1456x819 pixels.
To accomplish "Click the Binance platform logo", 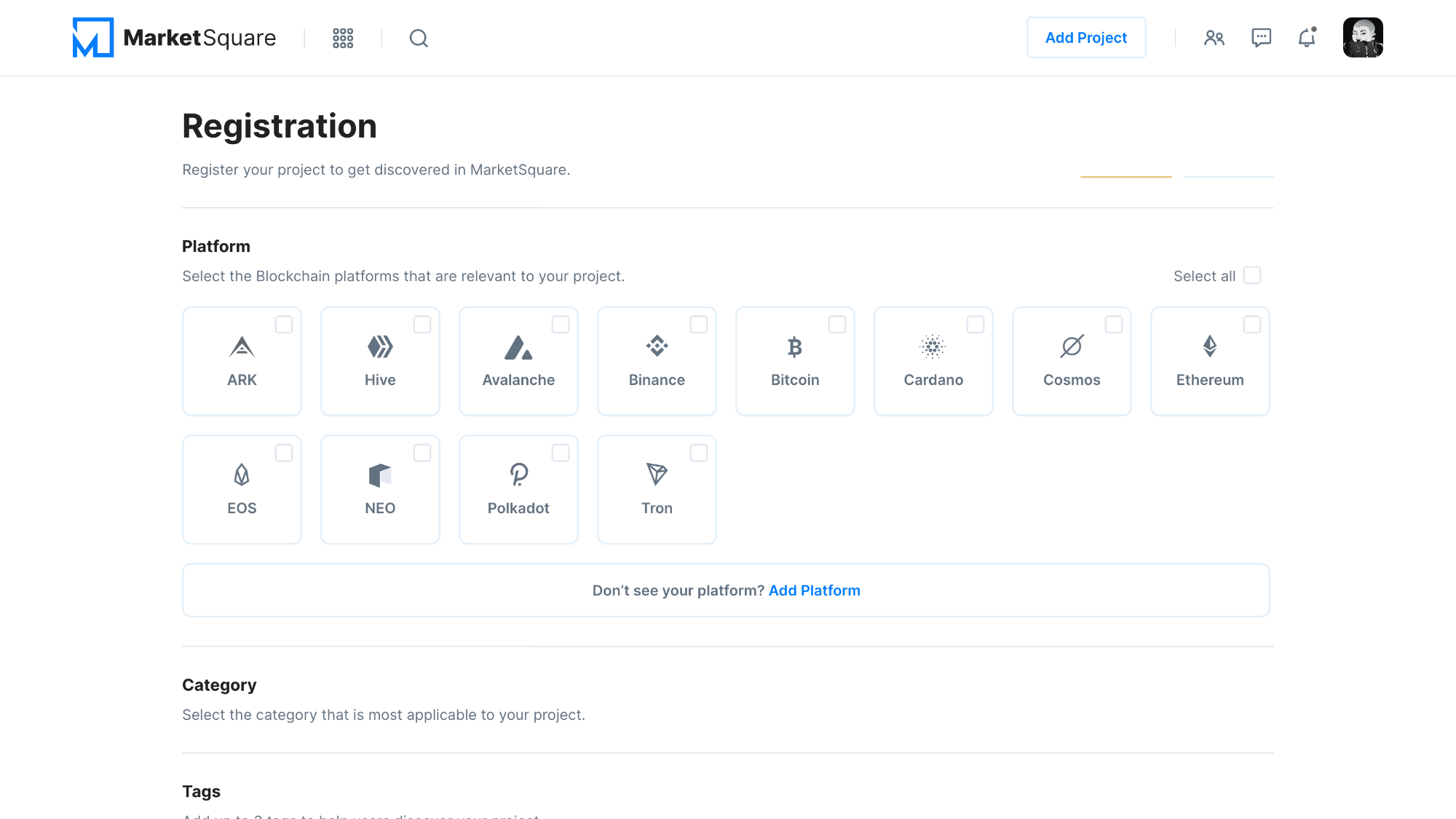I will click(657, 346).
